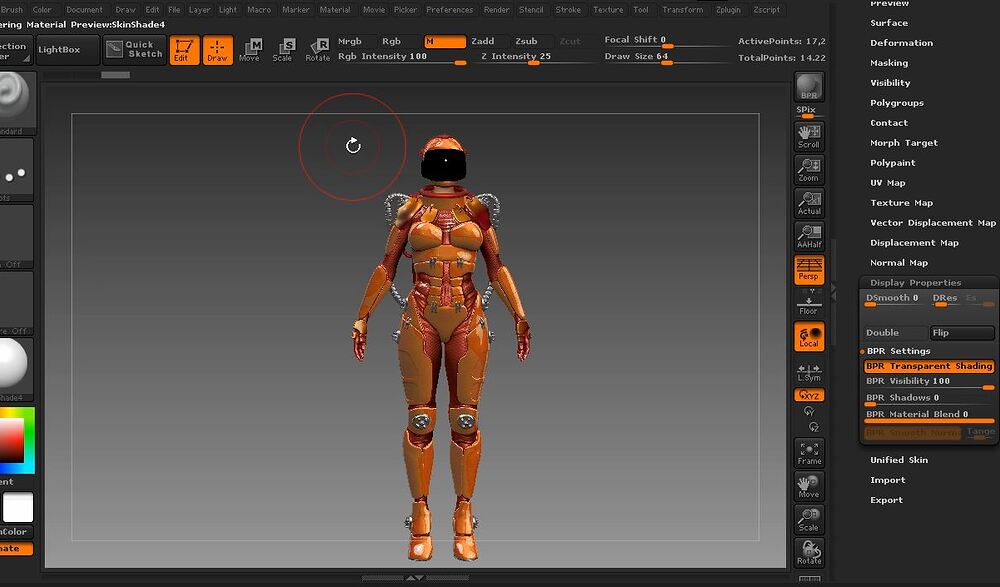Collapse the Display Properties subpalette
Viewport: 1000px width, 587px height.
[915, 283]
